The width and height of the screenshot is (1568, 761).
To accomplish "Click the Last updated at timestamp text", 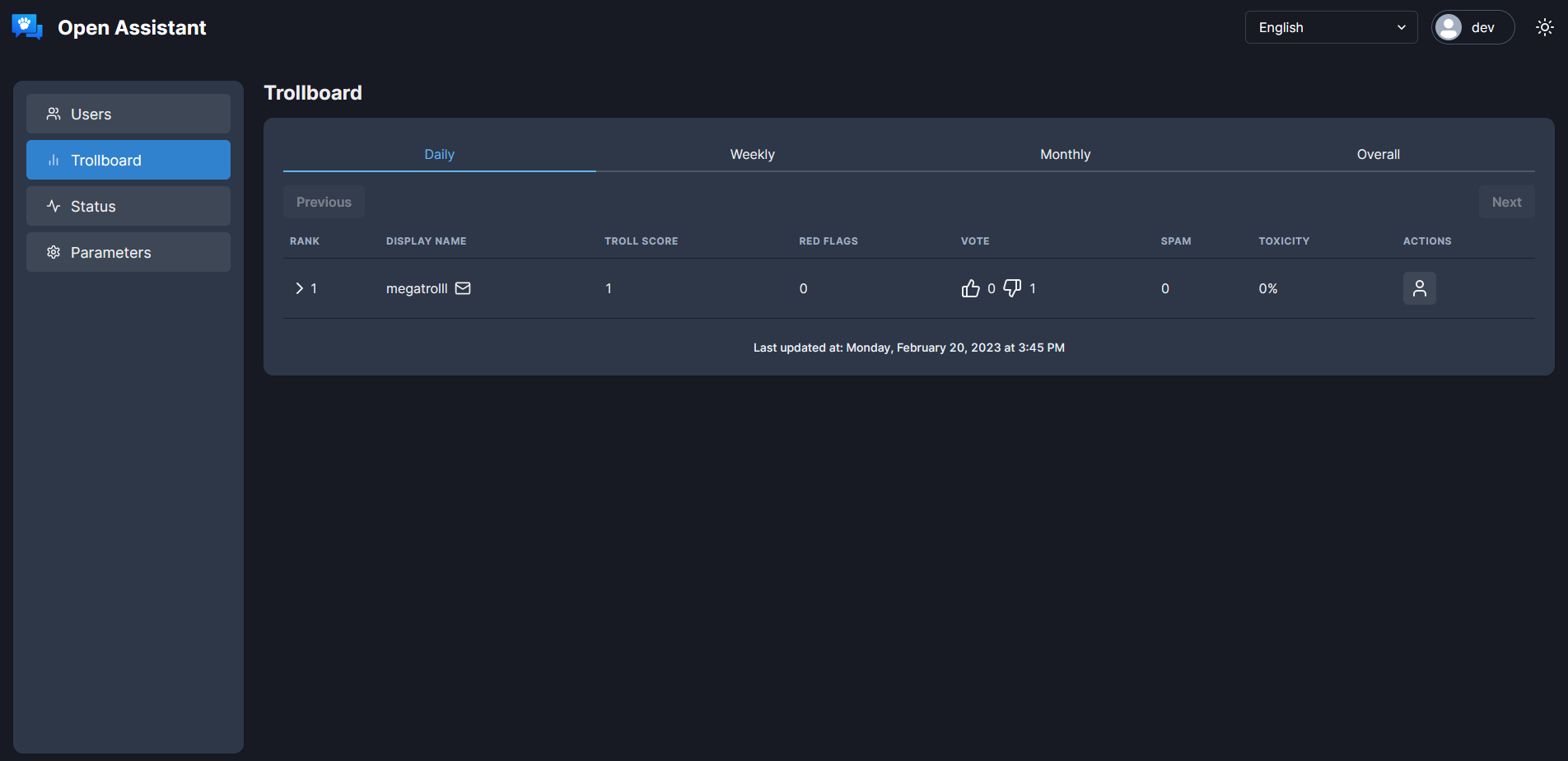I will coord(909,348).
